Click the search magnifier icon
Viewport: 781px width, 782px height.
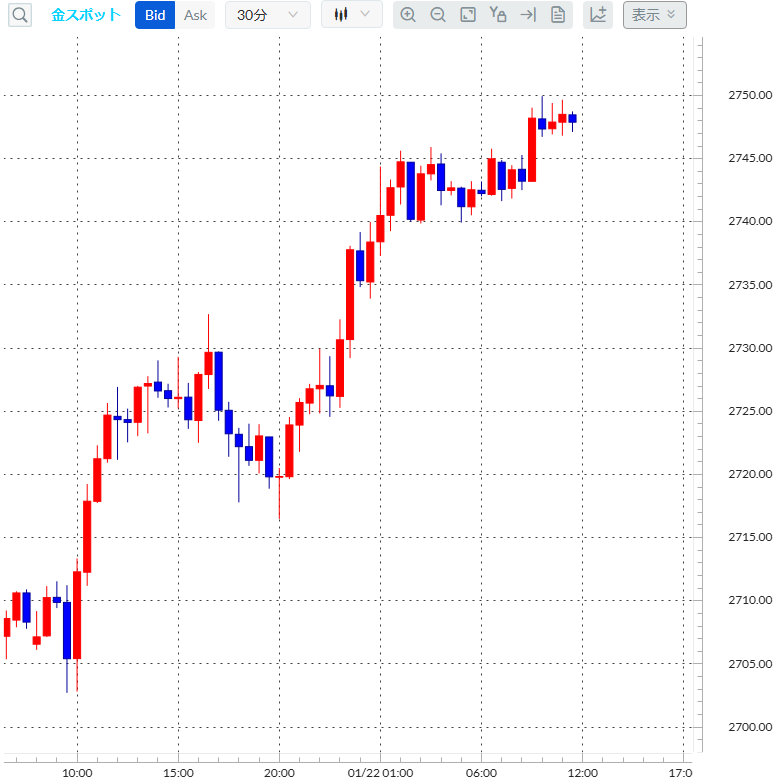point(20,15)
